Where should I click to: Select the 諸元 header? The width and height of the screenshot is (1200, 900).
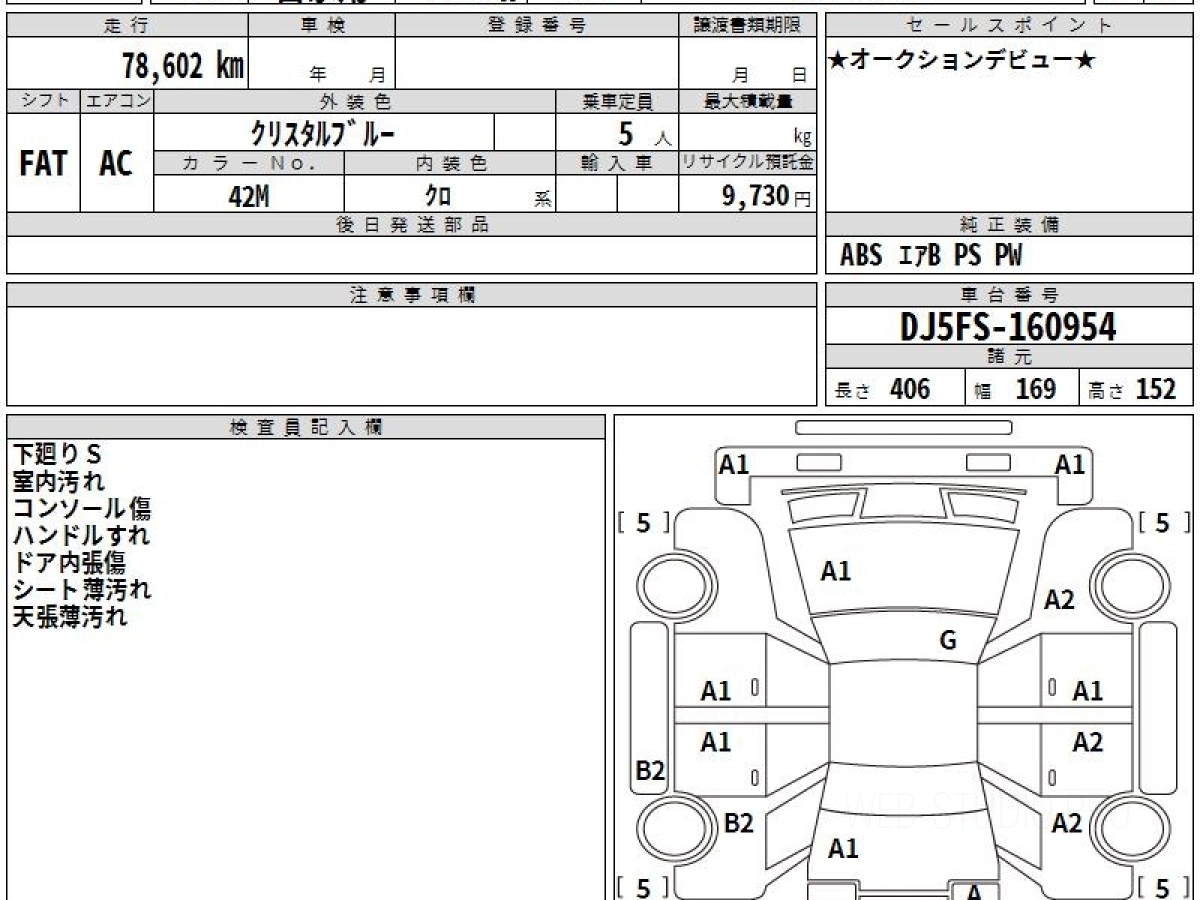point(1010,357)
